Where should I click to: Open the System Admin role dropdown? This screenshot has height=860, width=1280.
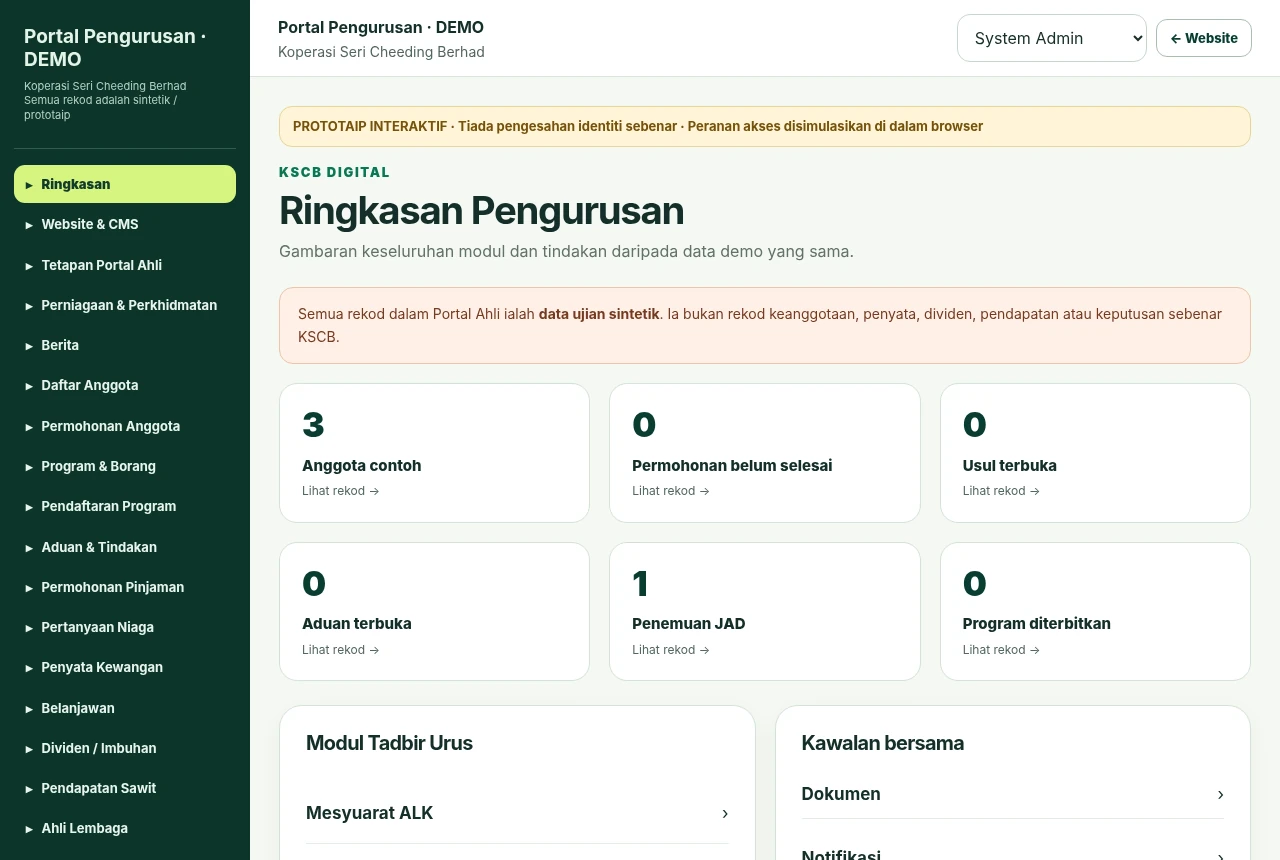(1051, 38)
